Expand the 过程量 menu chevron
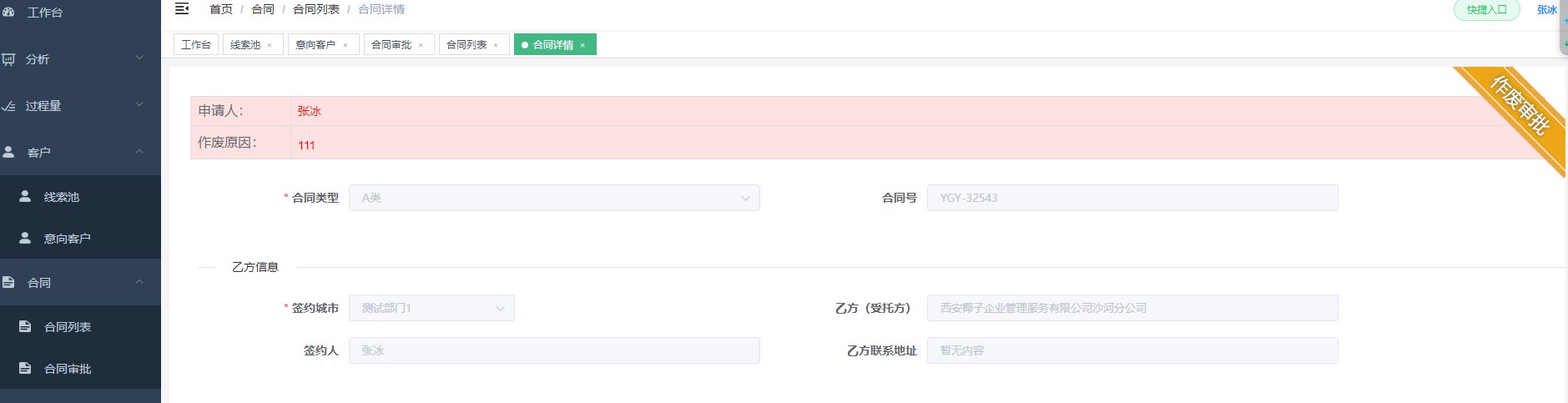The width and height of the screenshot is (1568, 403). pos(139,104)
